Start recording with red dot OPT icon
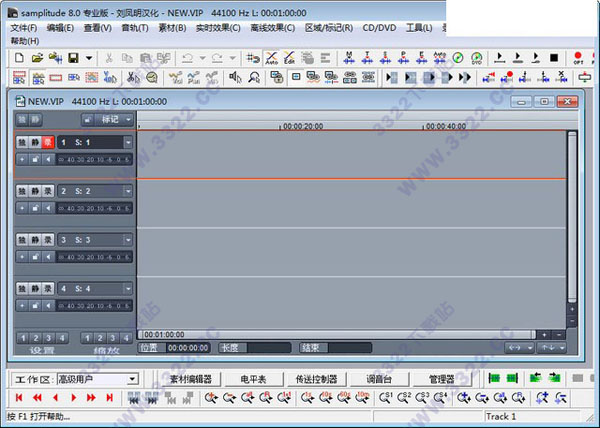The height and width of the screenshot is (428, 600). 578,58
